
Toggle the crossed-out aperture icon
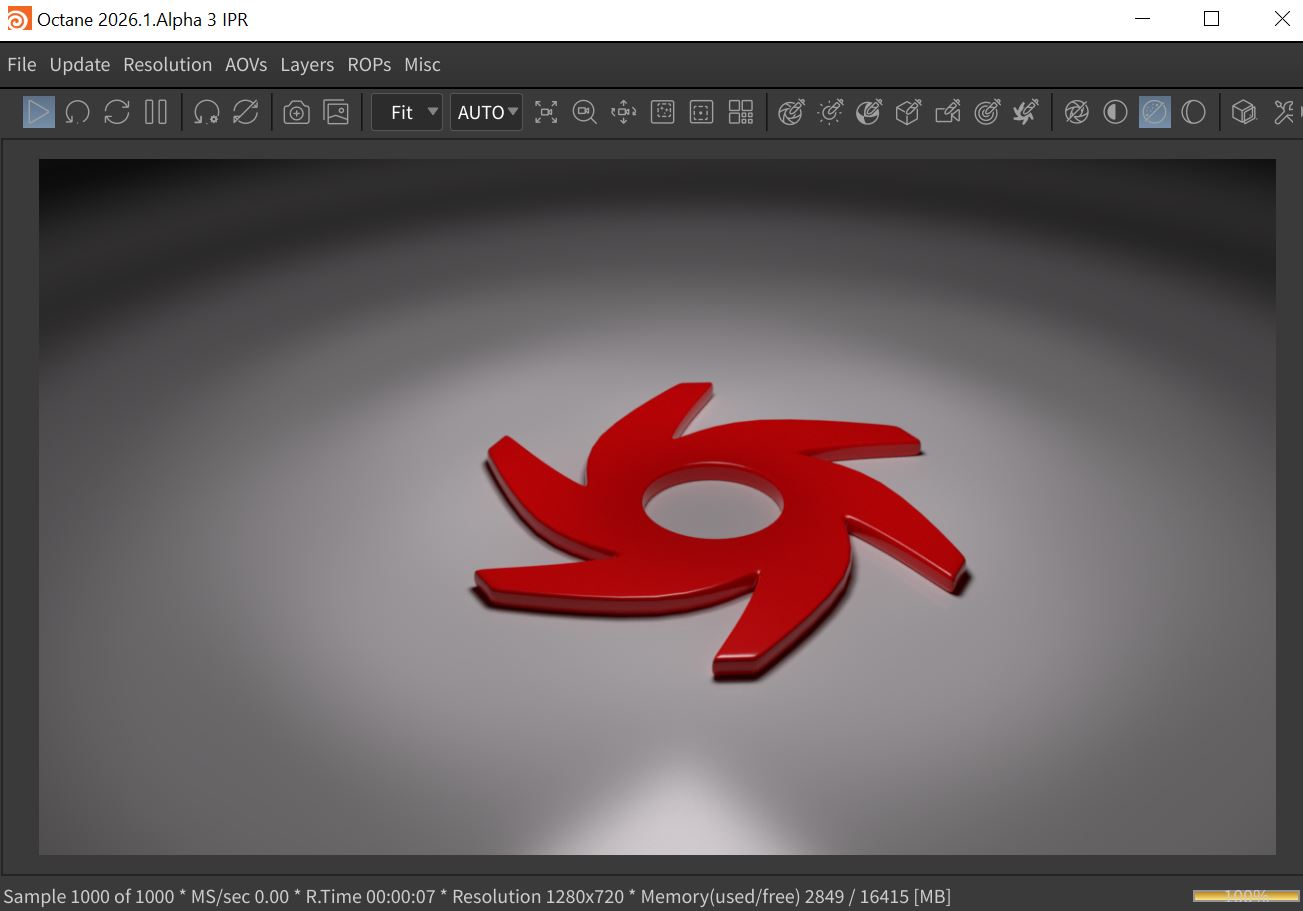coord(1076,112)
